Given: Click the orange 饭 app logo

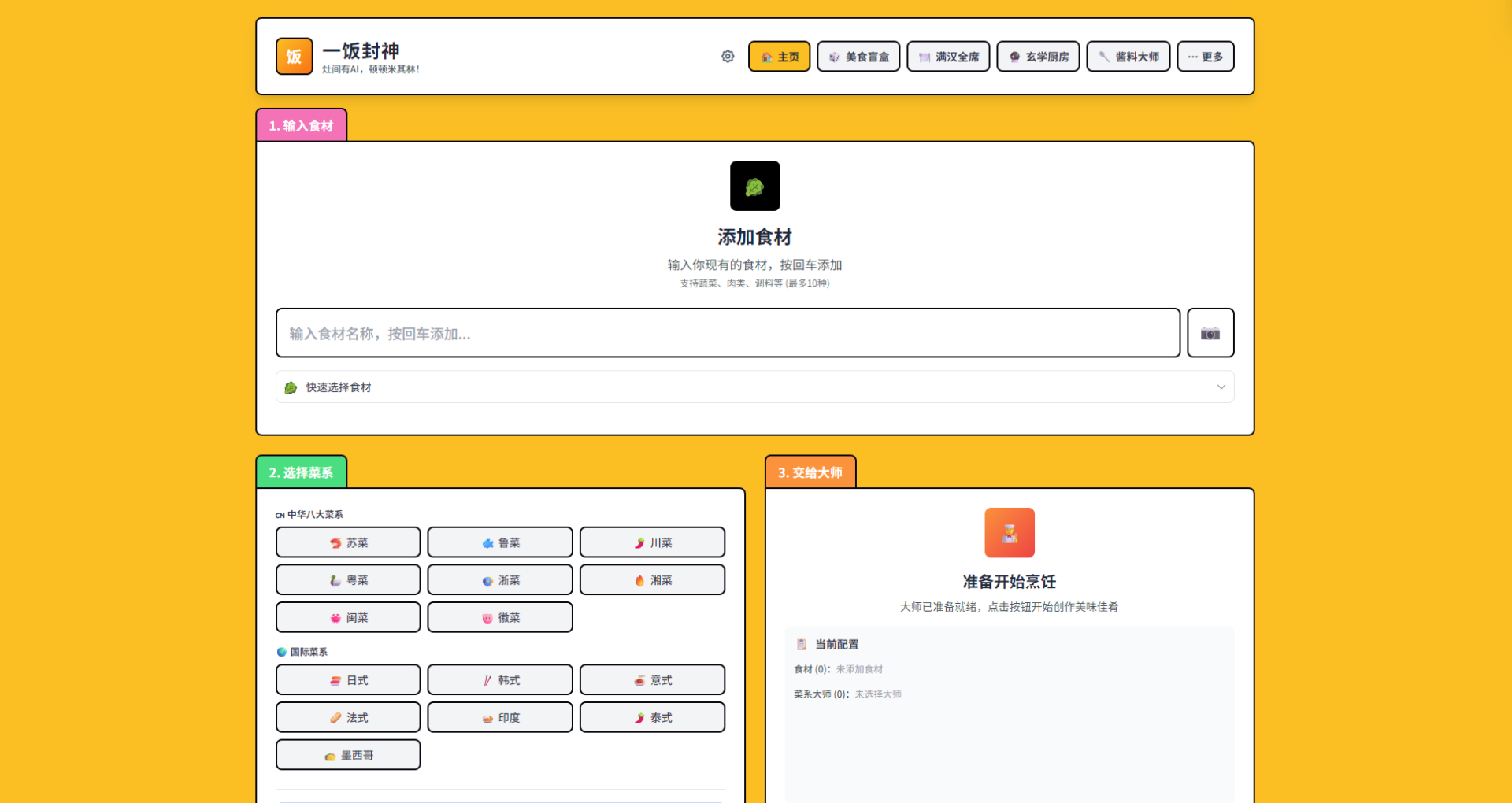Looking at the screenshot, I should click(294, 57).
